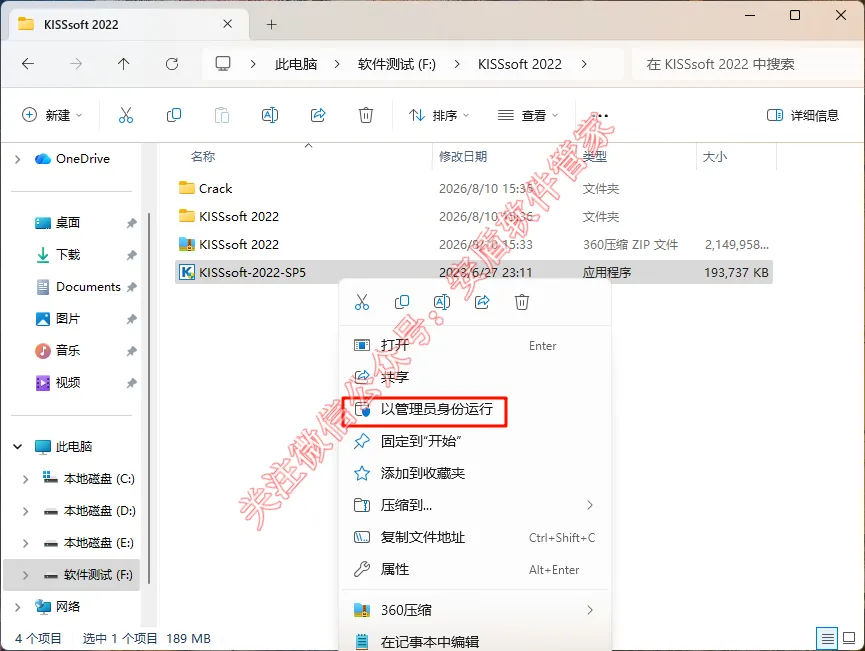Click the Share icon in the toolbar
Image resolution: width=865 pixels, height=651 pixels.
[x=318, y=115]
